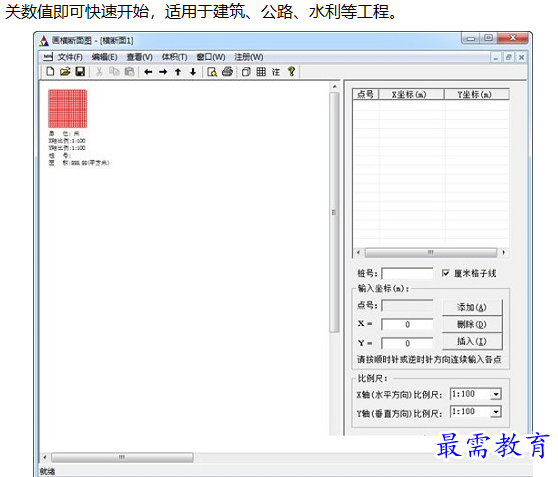Click the Y坐标(m) column header

tap(477, 94)
